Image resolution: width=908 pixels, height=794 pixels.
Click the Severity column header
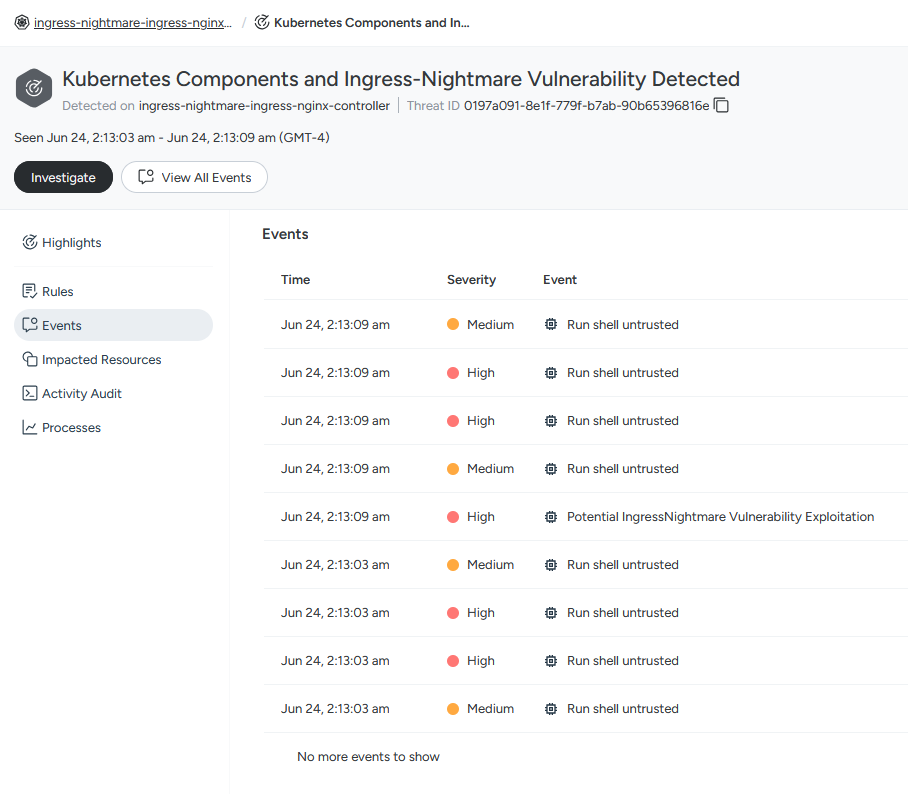[471, 279]
